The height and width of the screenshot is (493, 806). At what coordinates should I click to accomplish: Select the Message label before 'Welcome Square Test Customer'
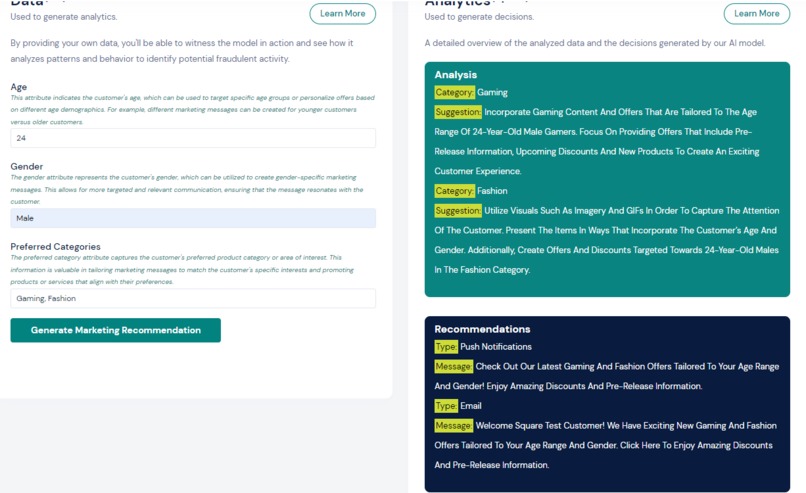(453, 426)
